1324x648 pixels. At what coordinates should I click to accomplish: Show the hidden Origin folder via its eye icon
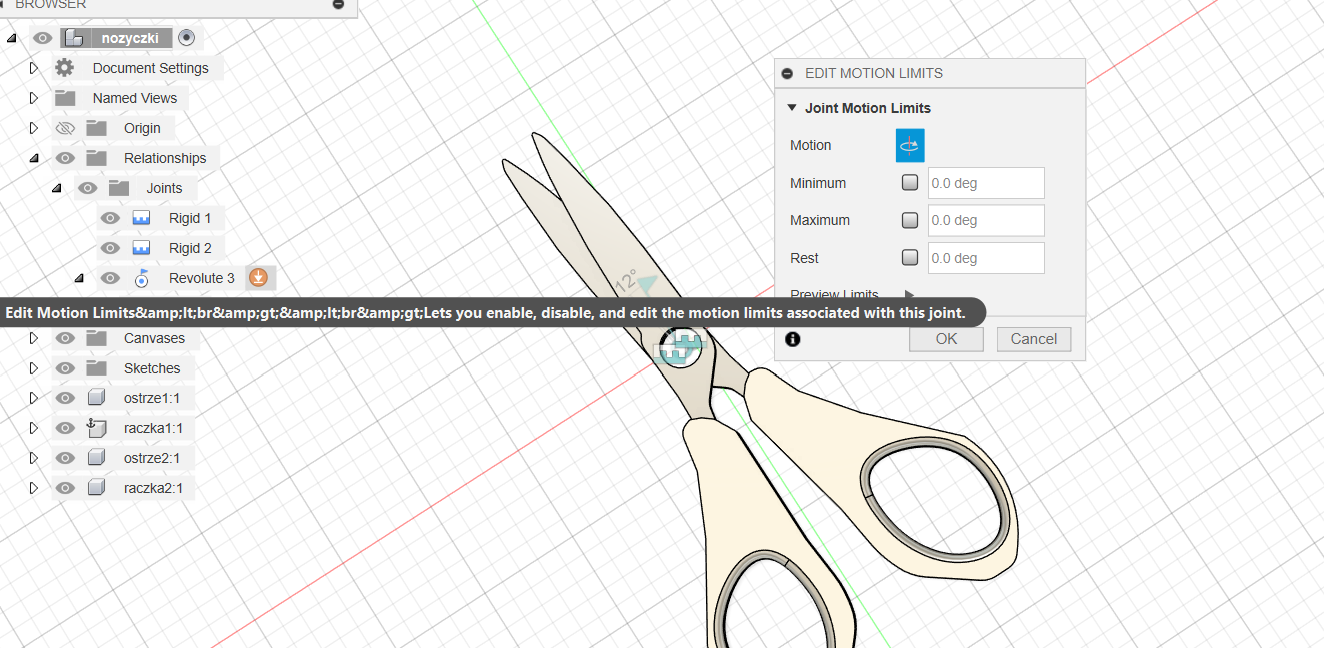click(65, 128)
